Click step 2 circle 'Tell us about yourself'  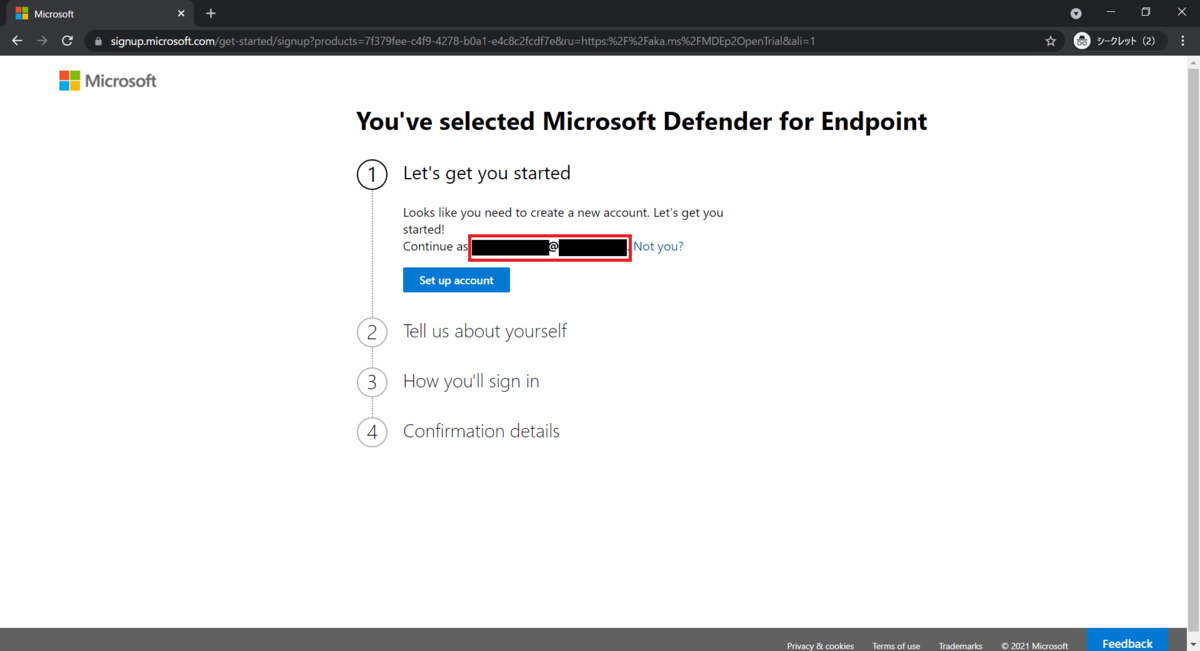click(x=372, y=332)
